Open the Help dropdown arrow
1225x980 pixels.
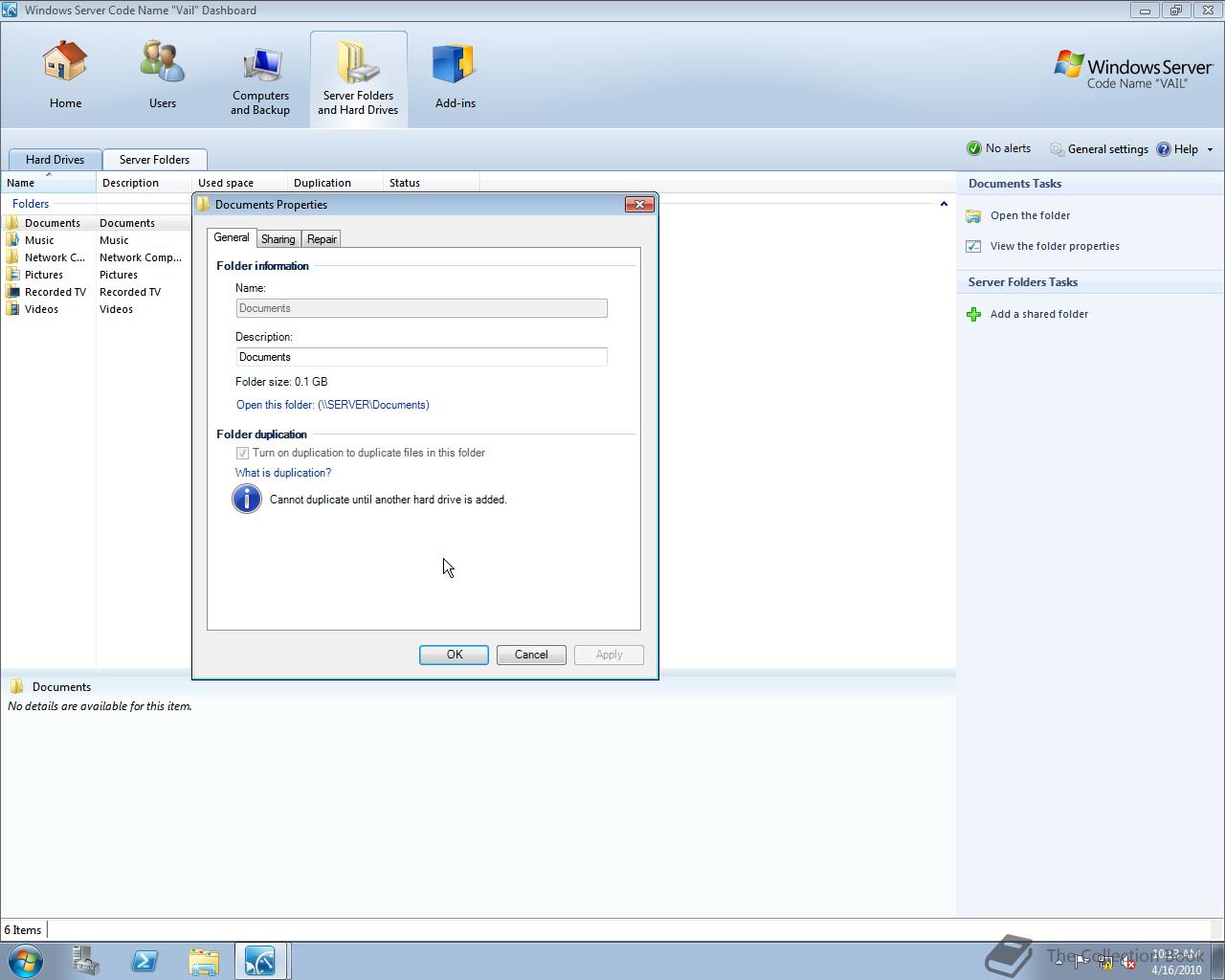pos(1210,149)
